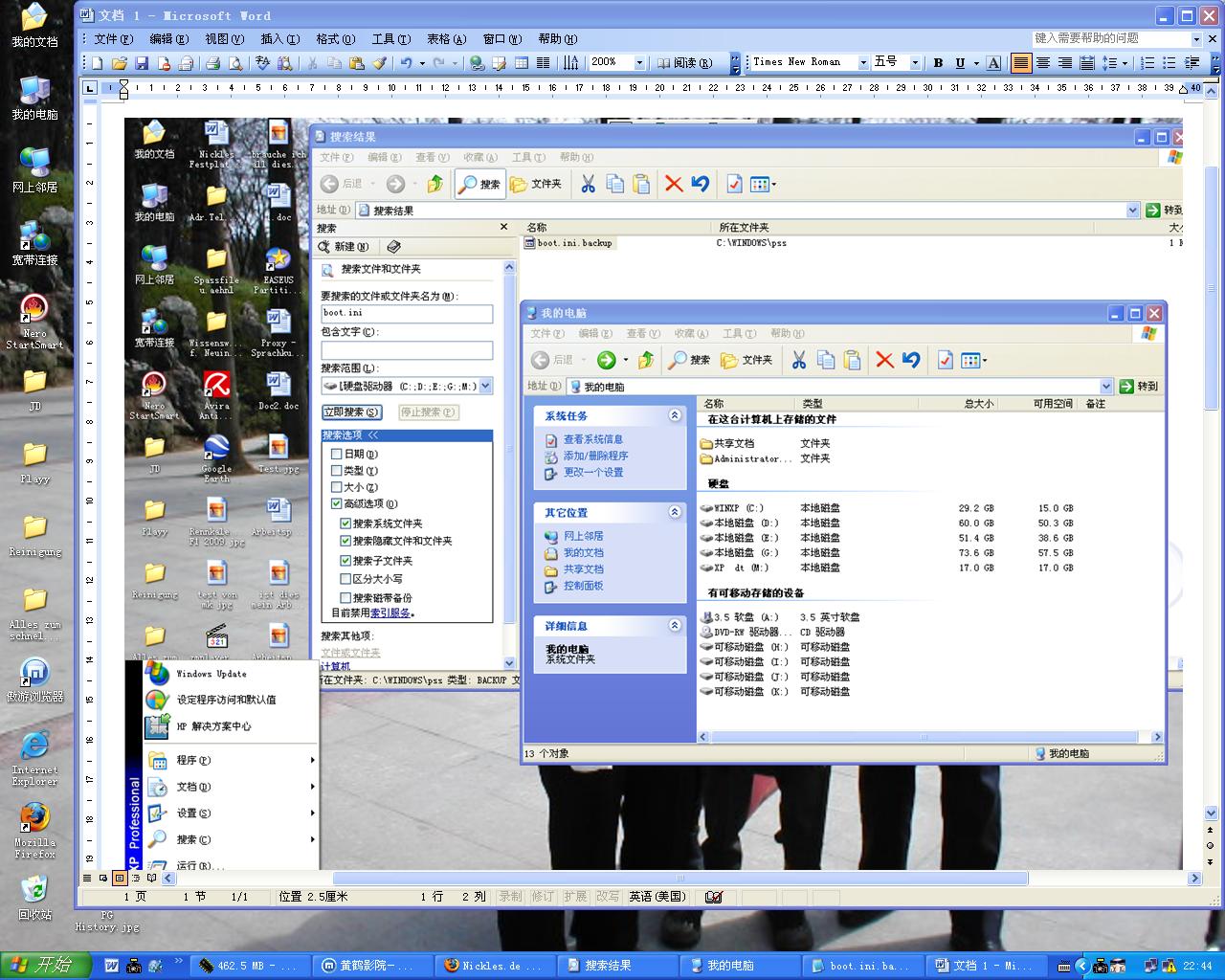The image size is (1225, 980).
Task: Switch to 我的电脑 taskbar button
Action: coord(741,966)
